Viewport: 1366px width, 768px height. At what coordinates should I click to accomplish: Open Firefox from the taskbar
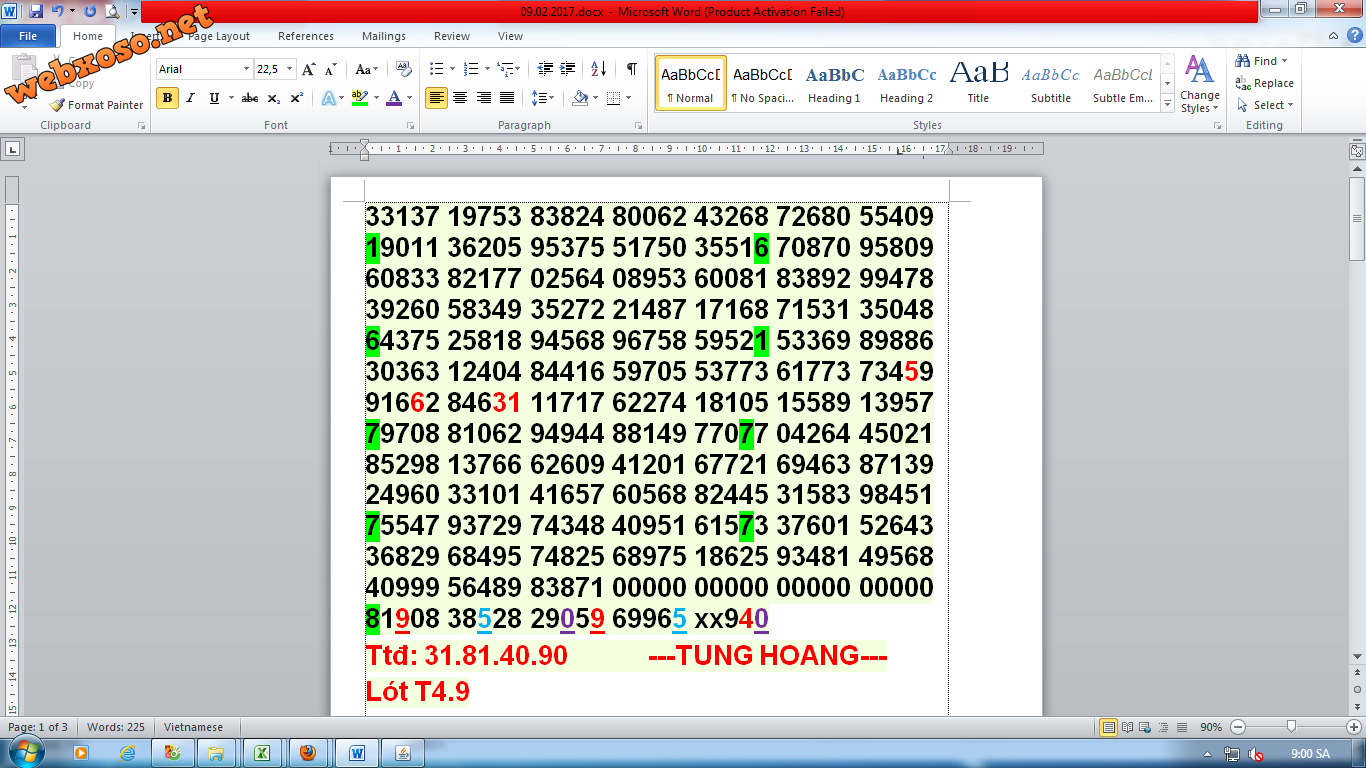308,753
